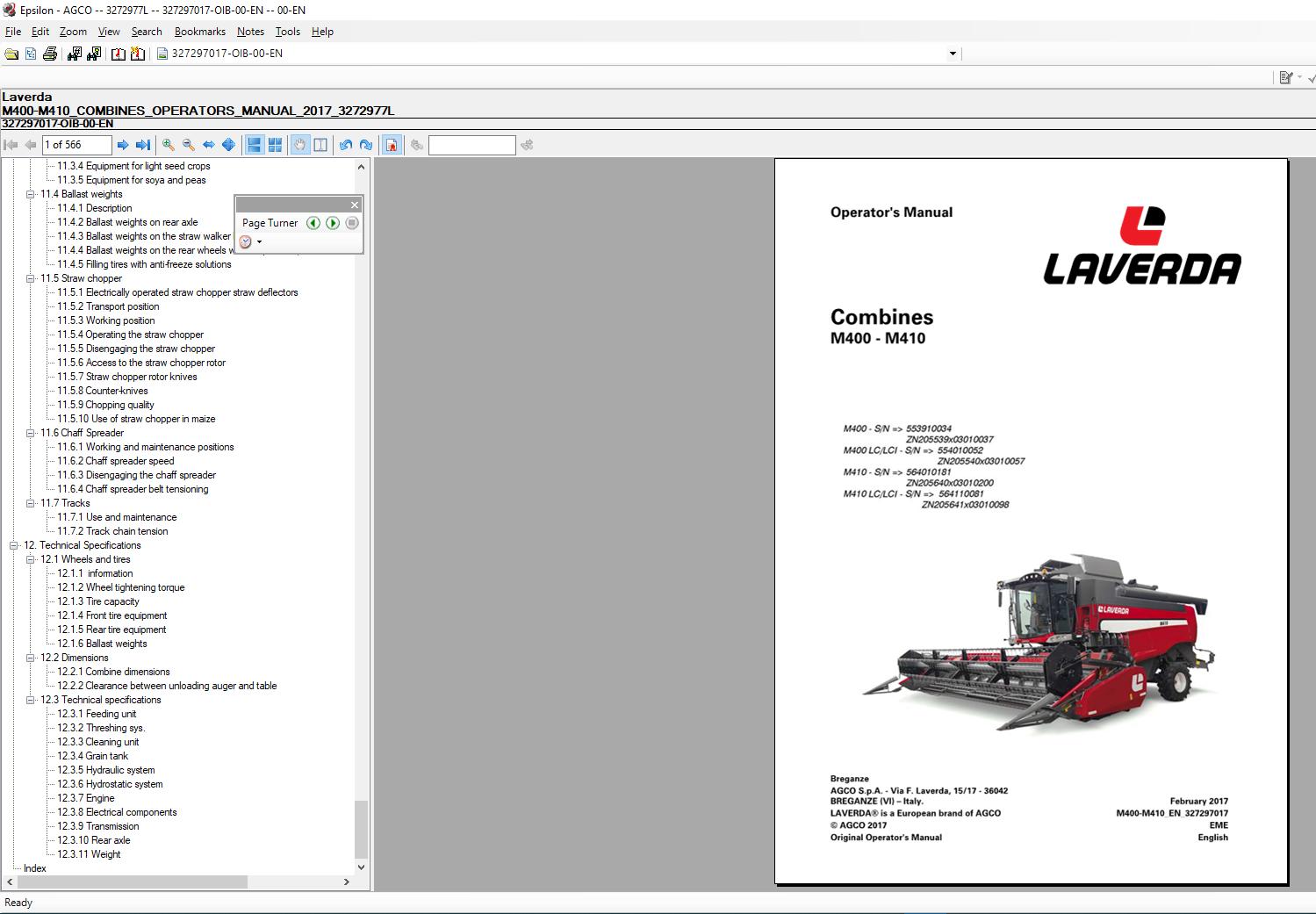1316x914 pixels.
Task: Rotate page counterclockwise
Action: (346, 145)
